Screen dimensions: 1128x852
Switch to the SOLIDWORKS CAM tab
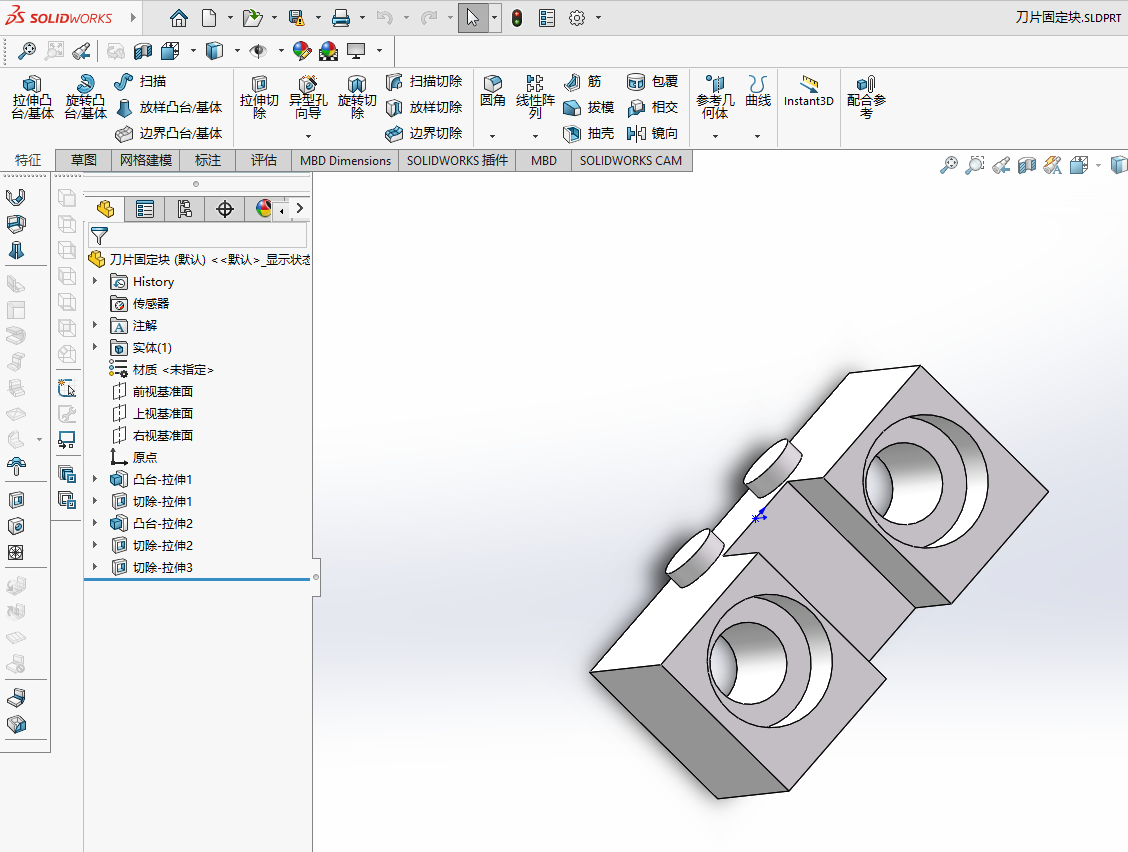pos(631,160)
